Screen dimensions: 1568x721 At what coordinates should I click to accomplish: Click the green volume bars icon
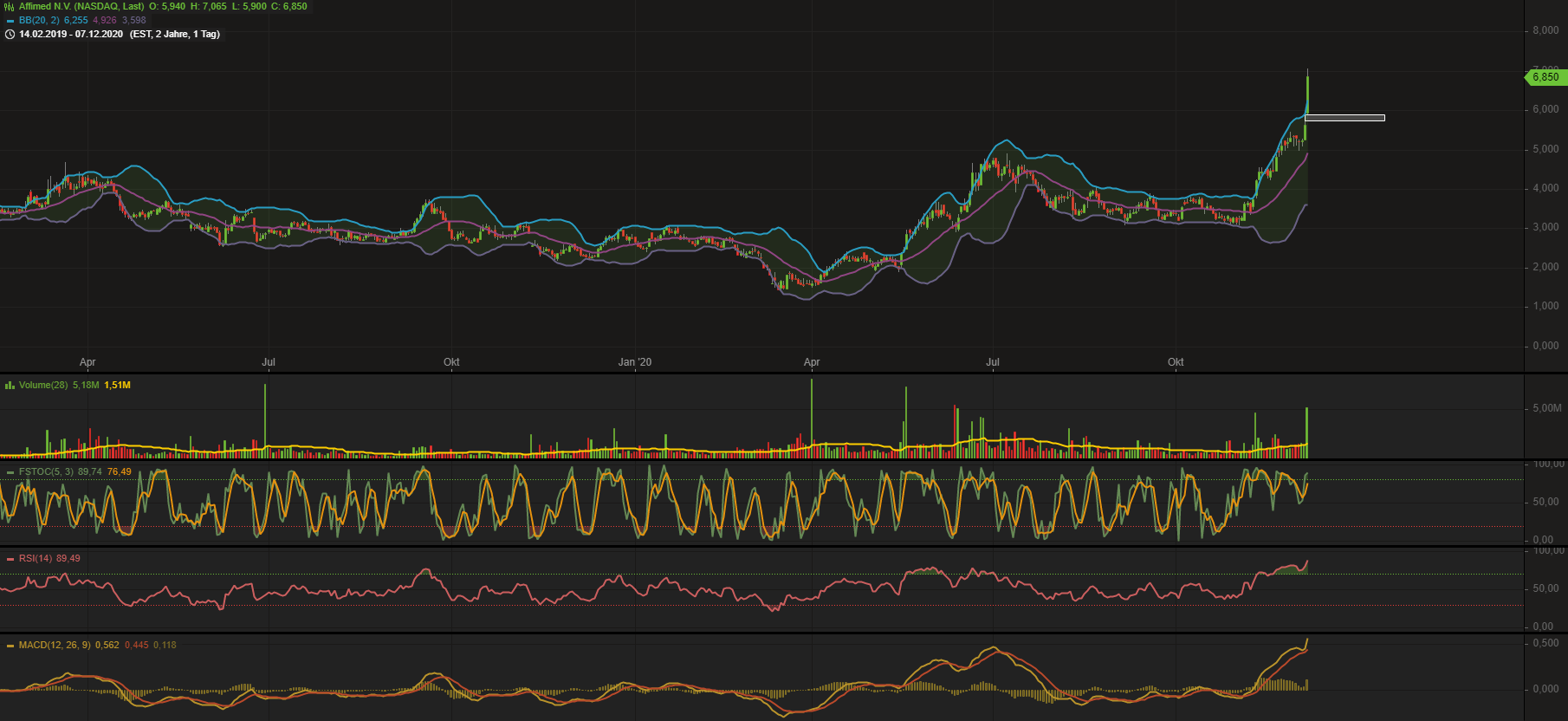(x=10, y=386)
